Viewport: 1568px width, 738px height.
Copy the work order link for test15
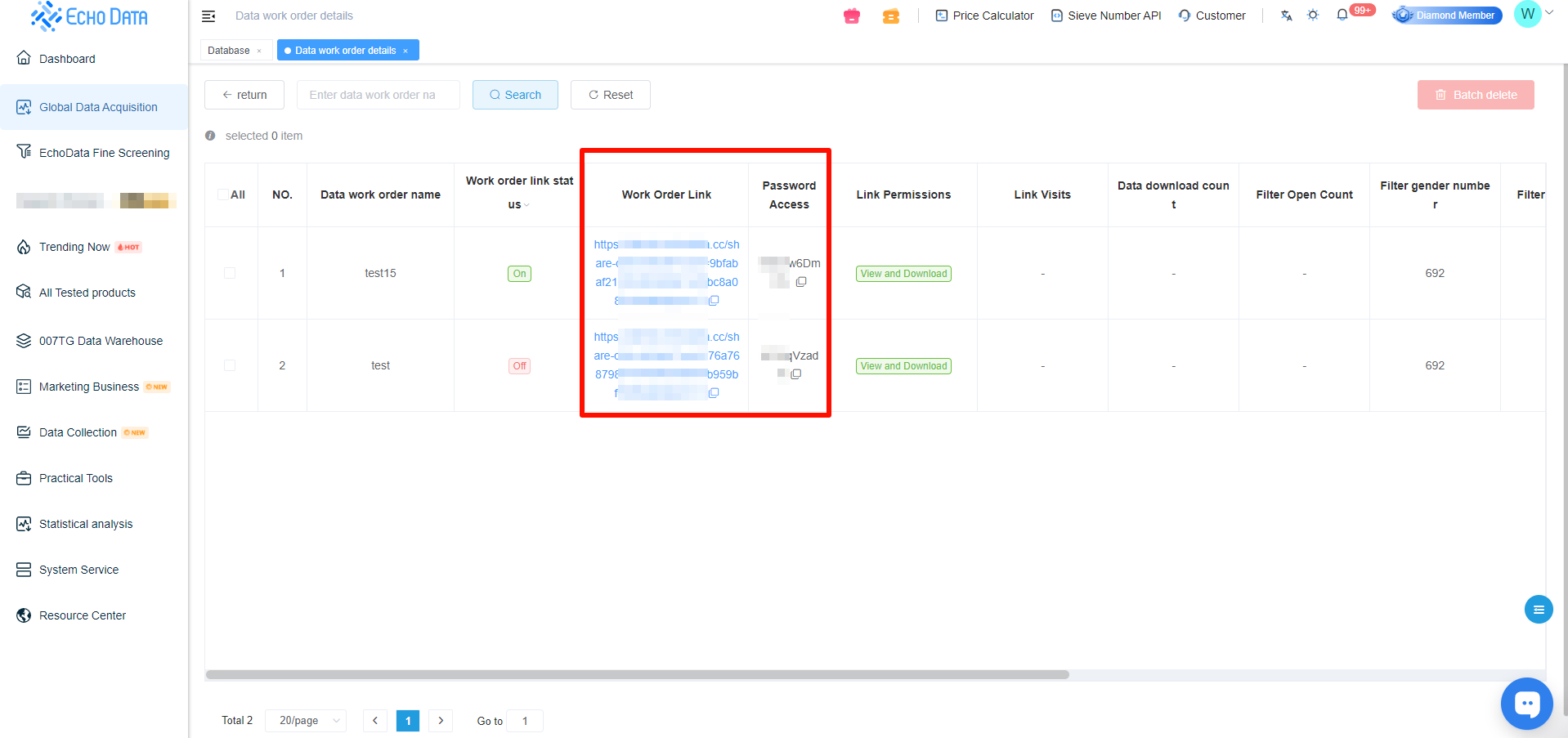(714, 301)
